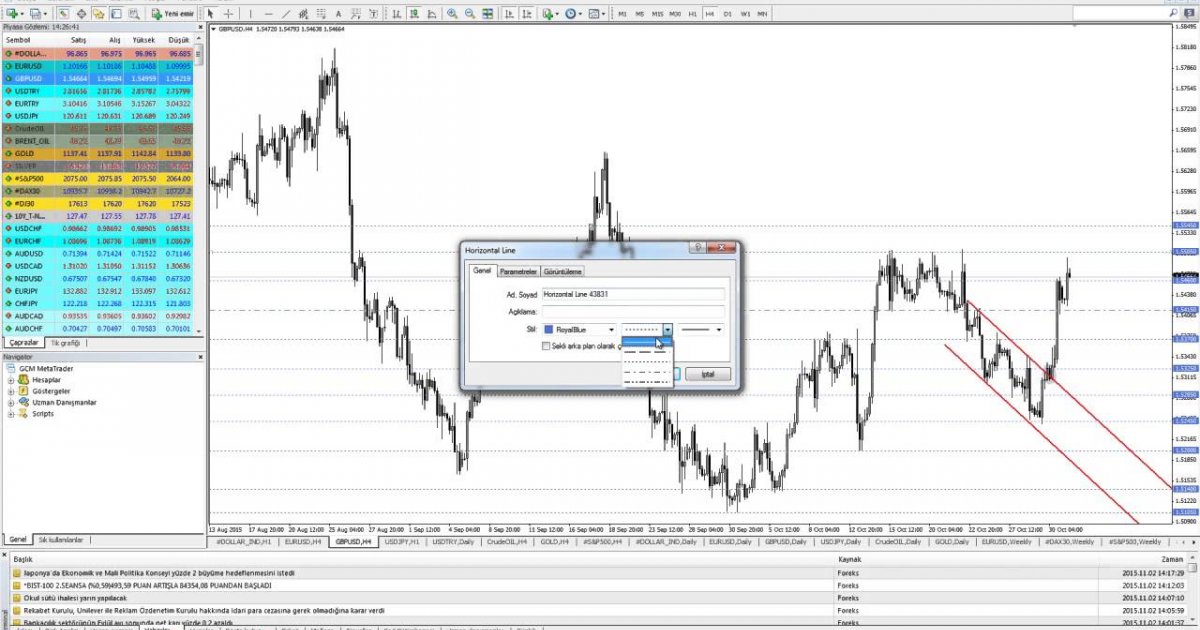Viewport: 1200px width, 630px height.
Task: Choose the dotted line style option
Action: 648,361
